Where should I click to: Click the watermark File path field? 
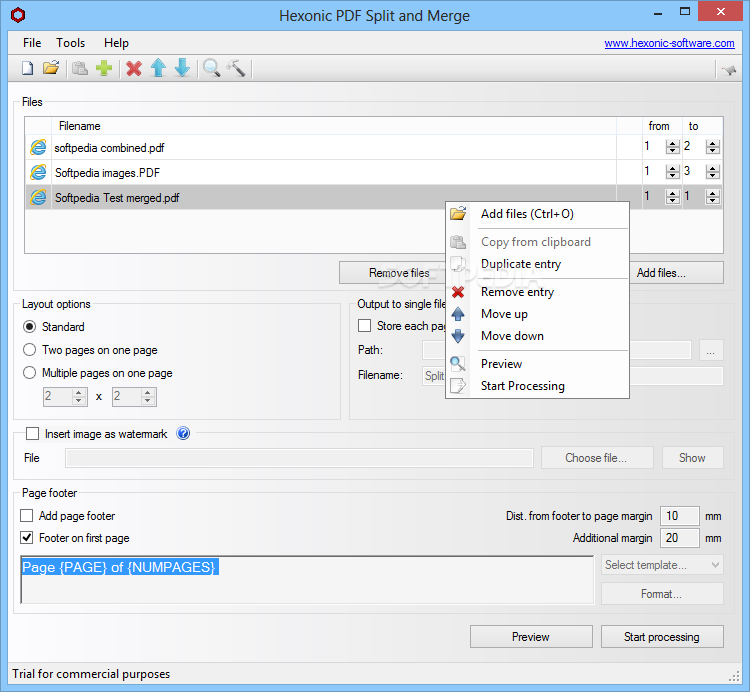tap(299, 458)
